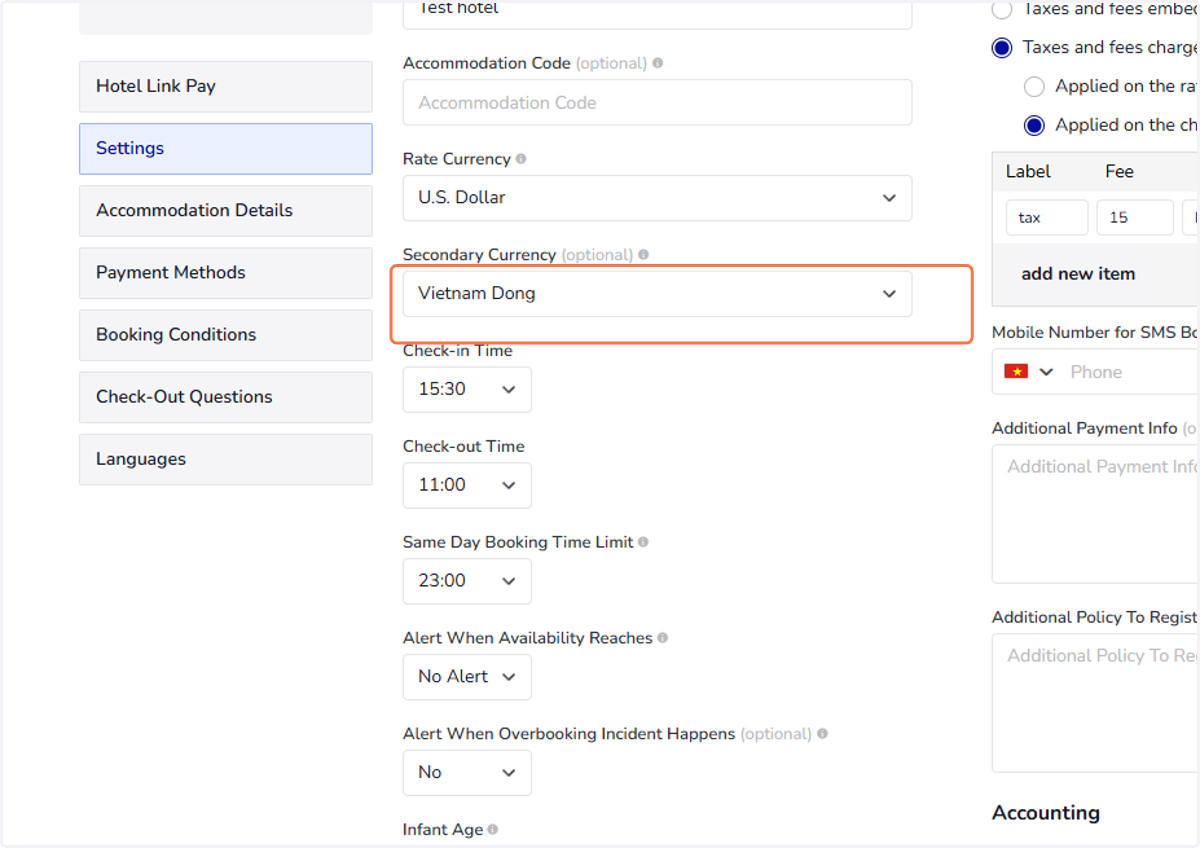Image resolution: width=1200 pixels, height=848 pixels.
Task: Open the overbooking incident dropdown showing No
Action: (x=467, y=773)
